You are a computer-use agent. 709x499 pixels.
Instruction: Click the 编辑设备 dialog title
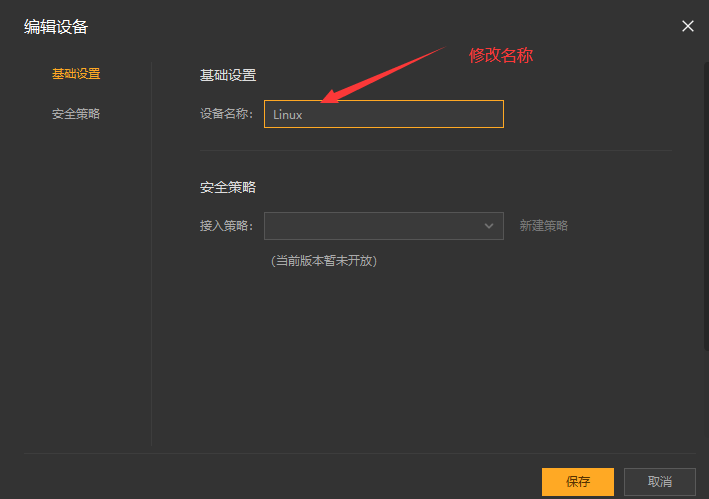pos(56,27)
